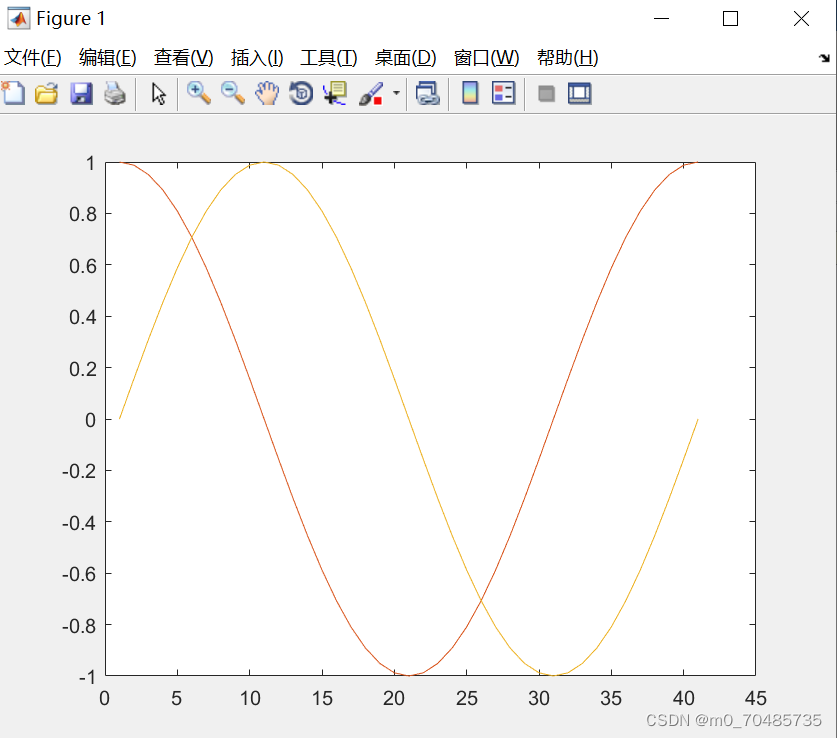Insert a legend into the plot
The height and width of the screenshot is (738, 837).
(x=502, y=93)
